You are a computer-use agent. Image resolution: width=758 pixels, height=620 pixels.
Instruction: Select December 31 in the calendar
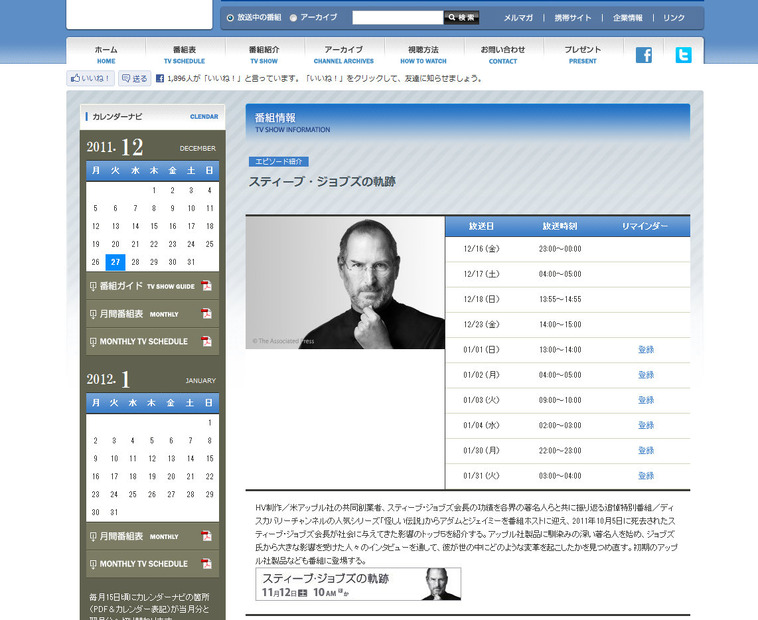191,262
